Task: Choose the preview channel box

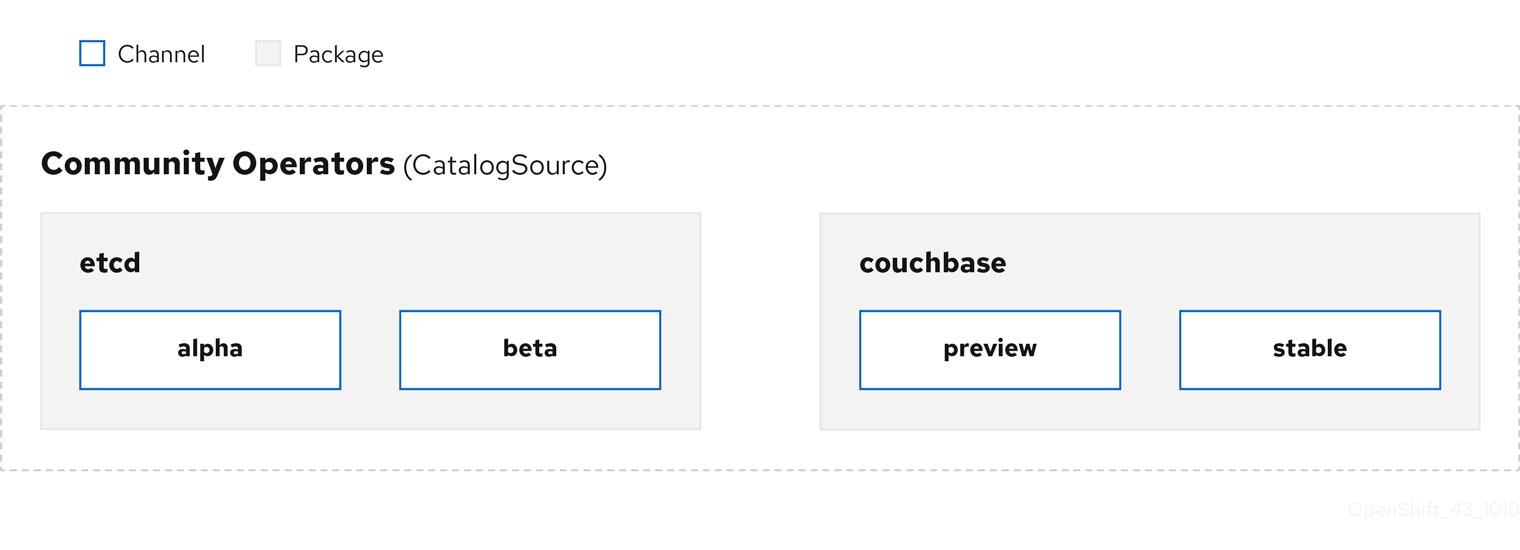Action: 990,349
